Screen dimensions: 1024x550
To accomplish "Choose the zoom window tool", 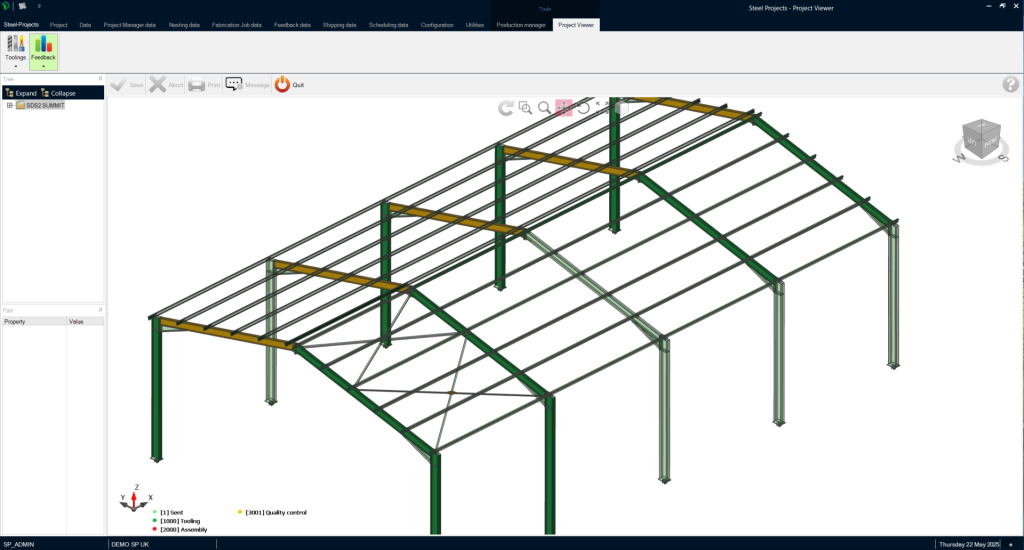I will [525, 107].
